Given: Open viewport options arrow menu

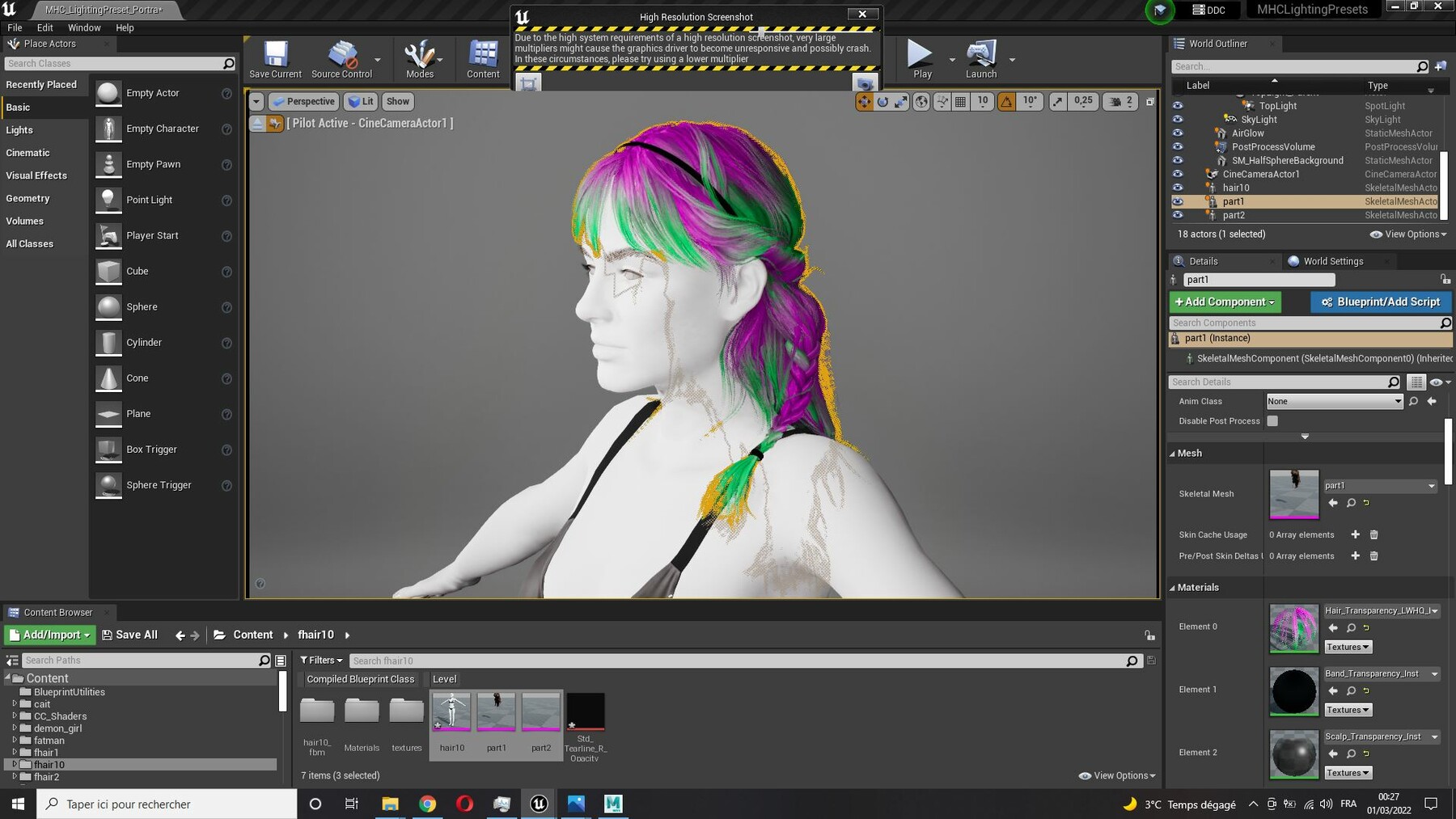Looking at the screenshot, I should click(256, 102).
